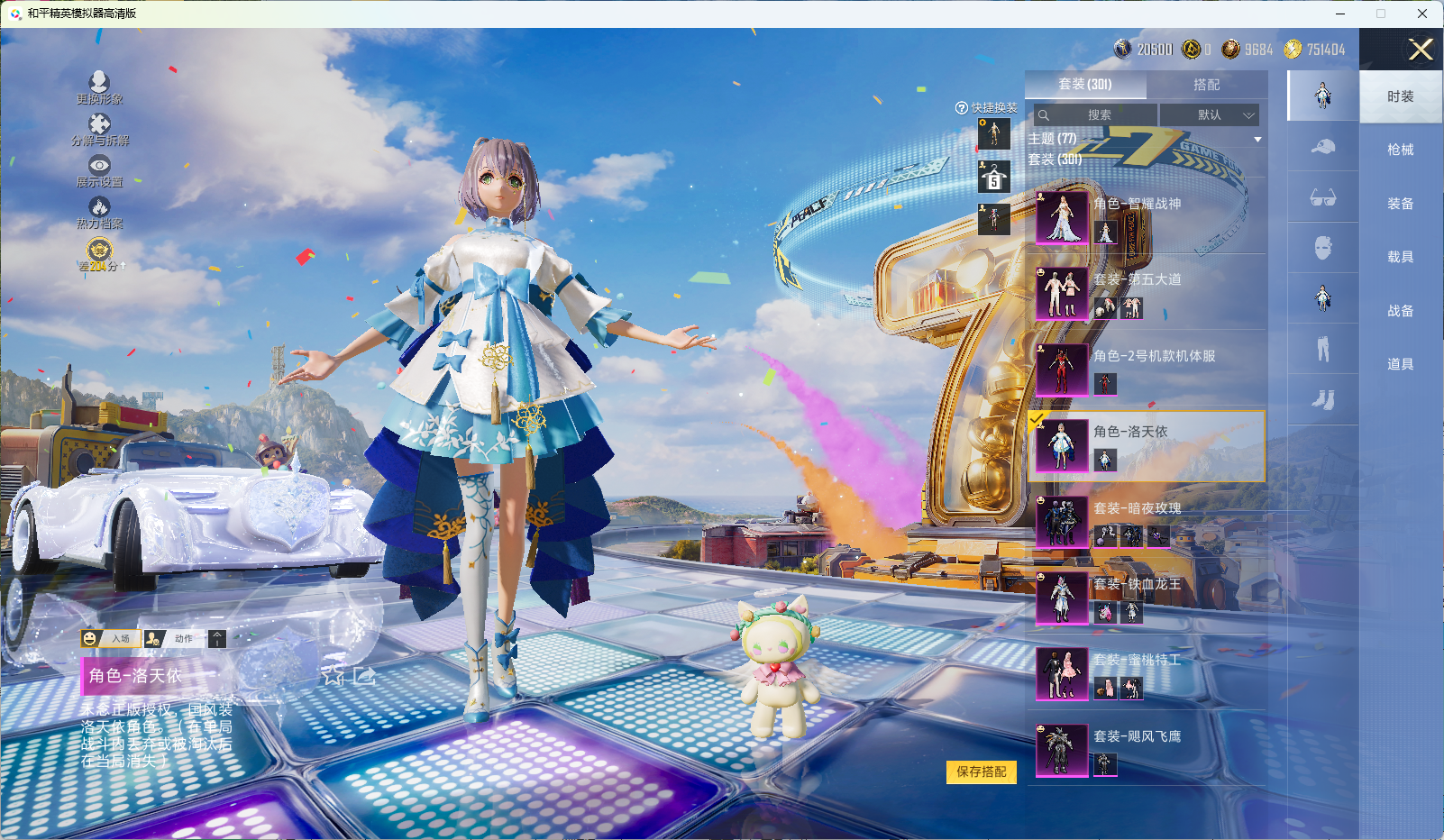1444x840 pixels.
Task: Select the 套装-飓风飞鹰 outfit thumbnail
Action: click(1062, 751)
